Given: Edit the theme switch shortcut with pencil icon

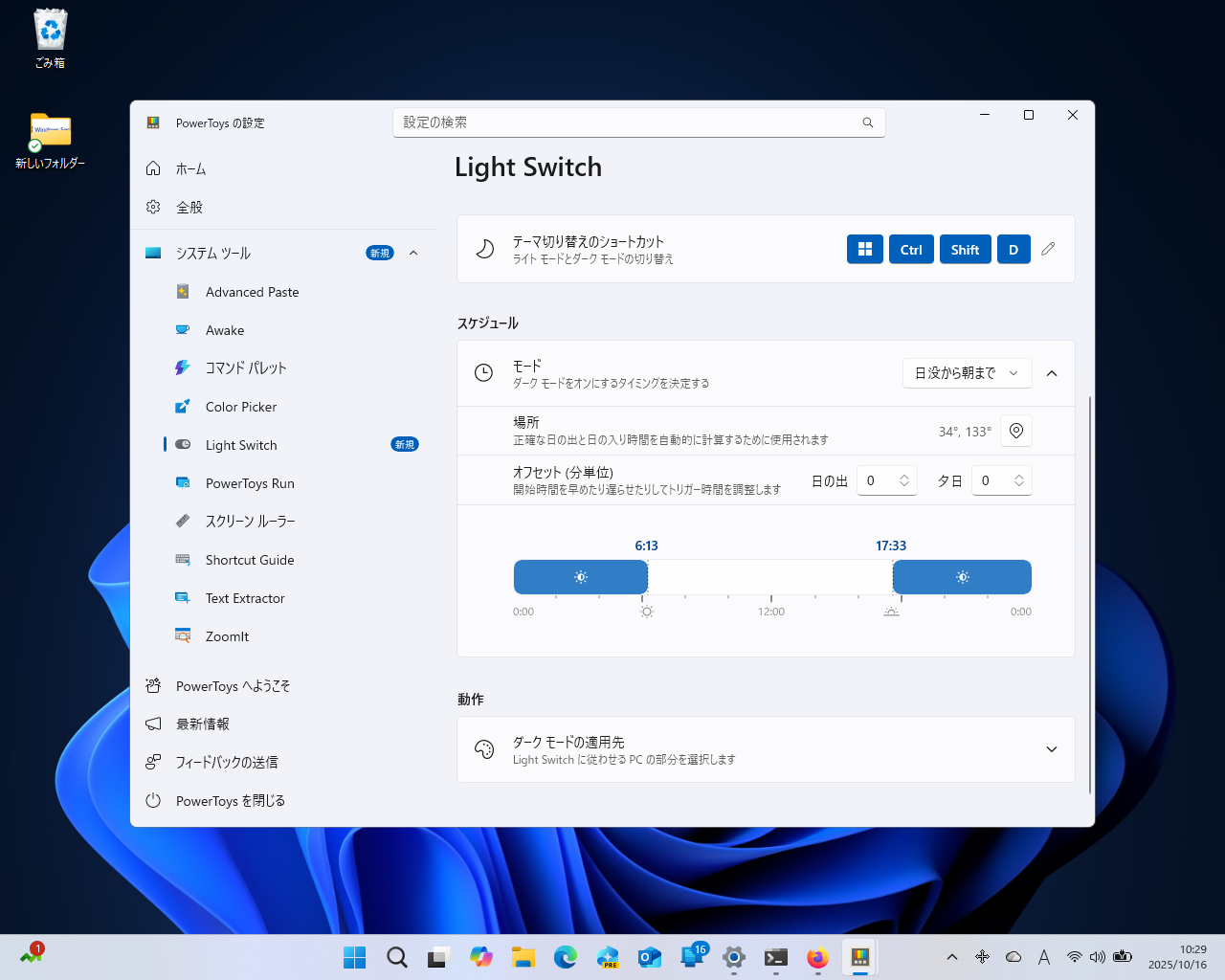Looking at the screenshot, I should tap(1048, 248).
